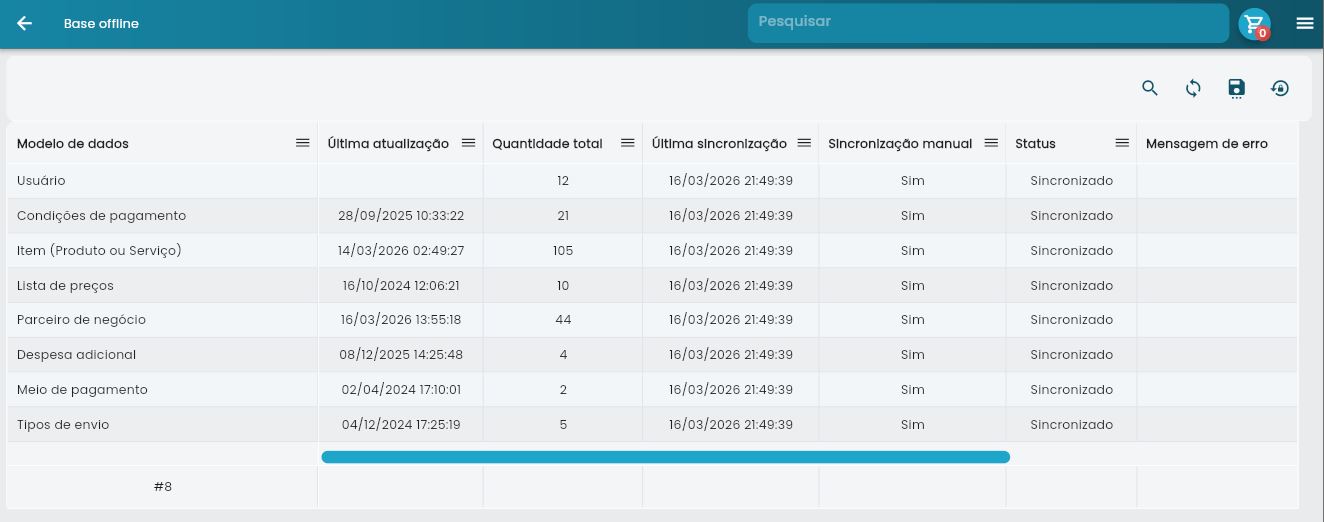Open the hamburger main menu
1324x522 pixels.
pos(1304,23)
